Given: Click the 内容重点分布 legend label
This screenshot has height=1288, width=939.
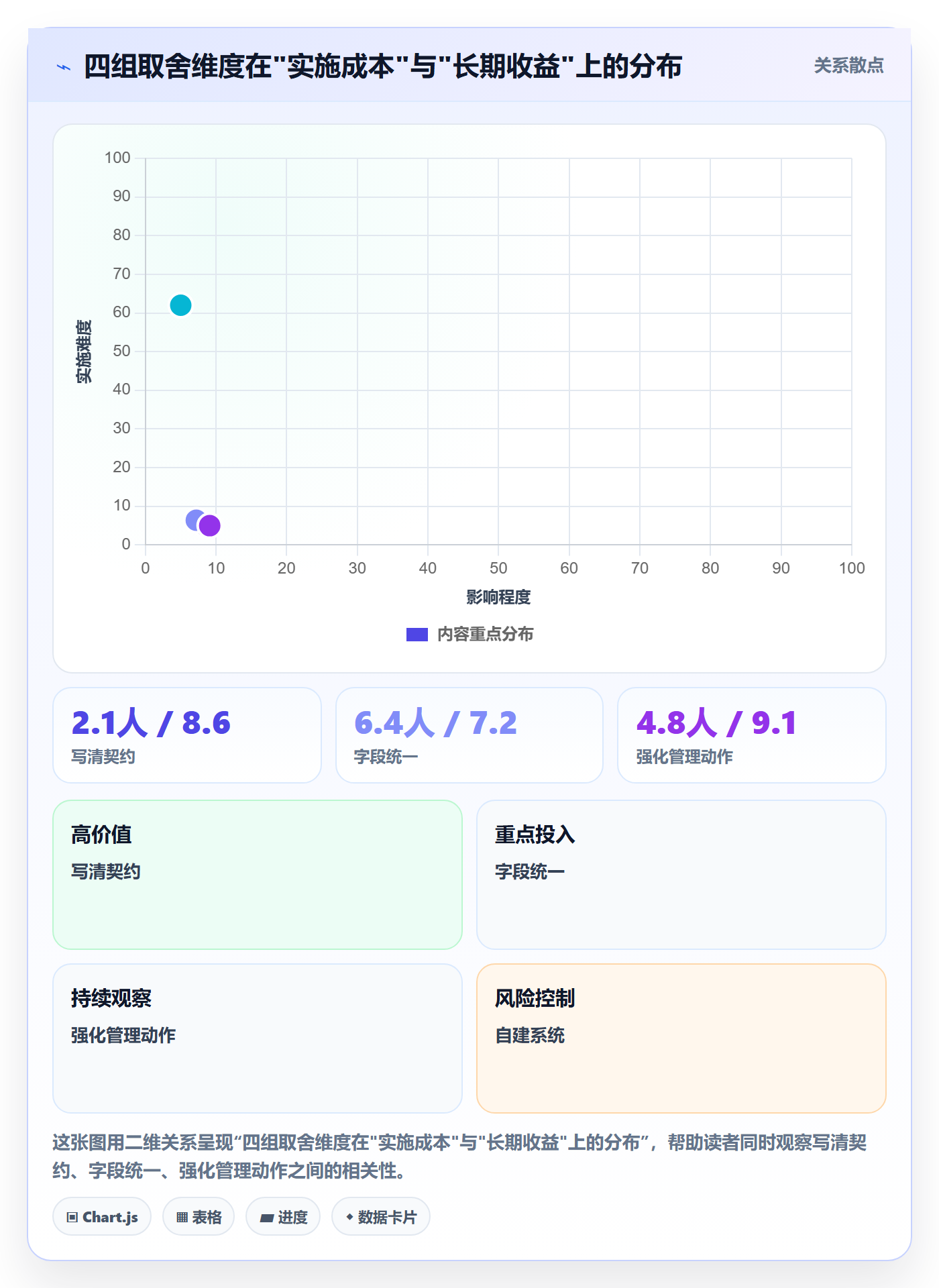Looking at the screenshot, I should 485,634.
